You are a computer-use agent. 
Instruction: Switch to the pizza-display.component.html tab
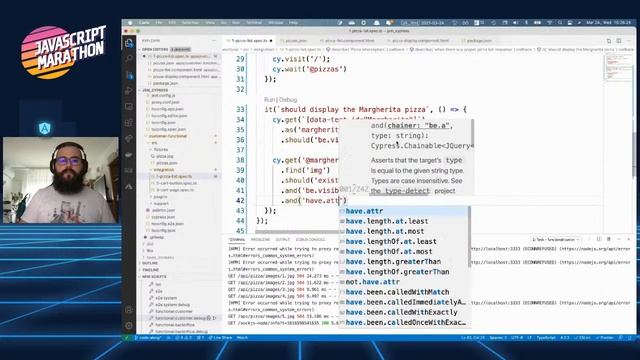click(x=420, y=41)
